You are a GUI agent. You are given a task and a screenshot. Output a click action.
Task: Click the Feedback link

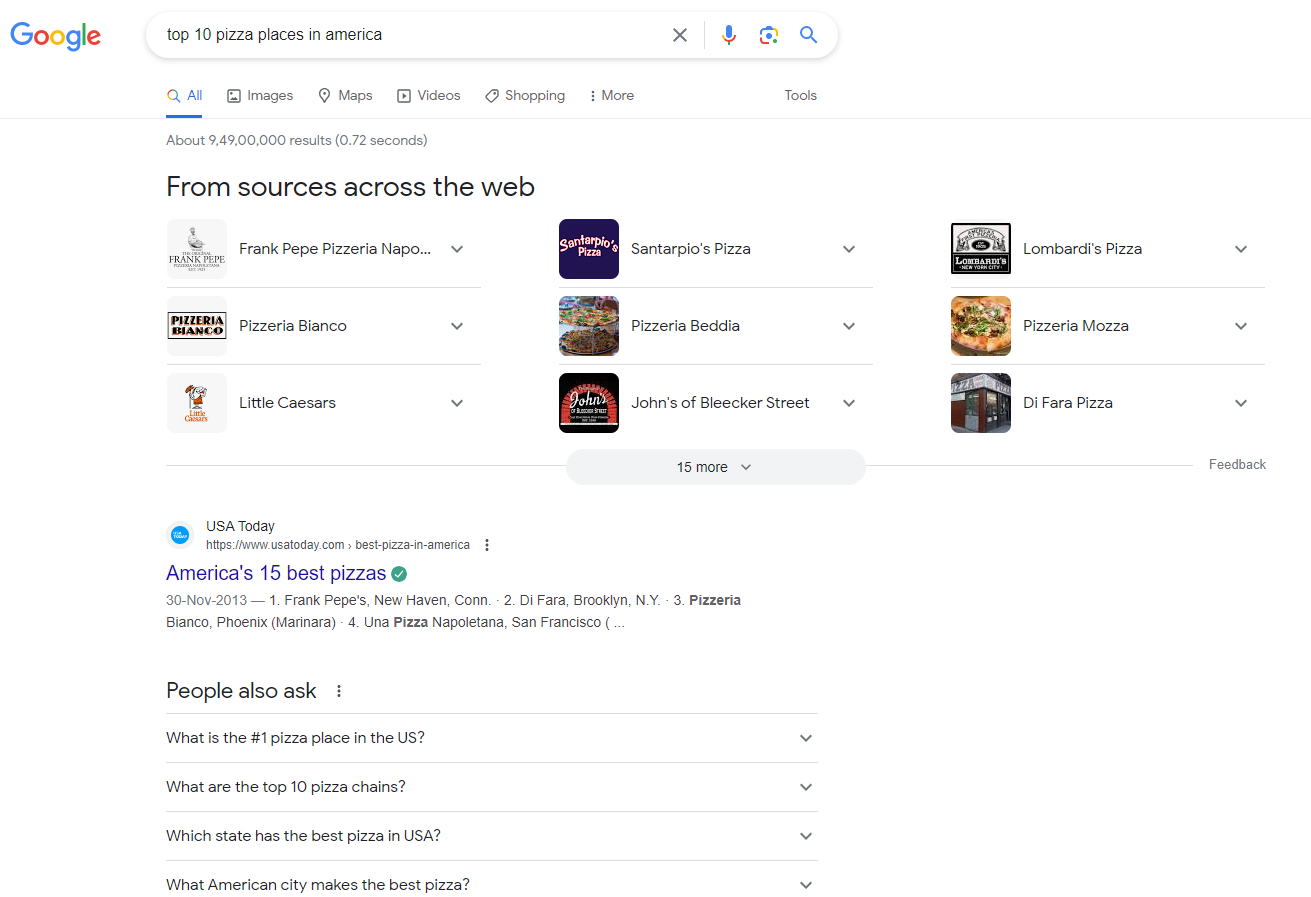point(1237,465)
